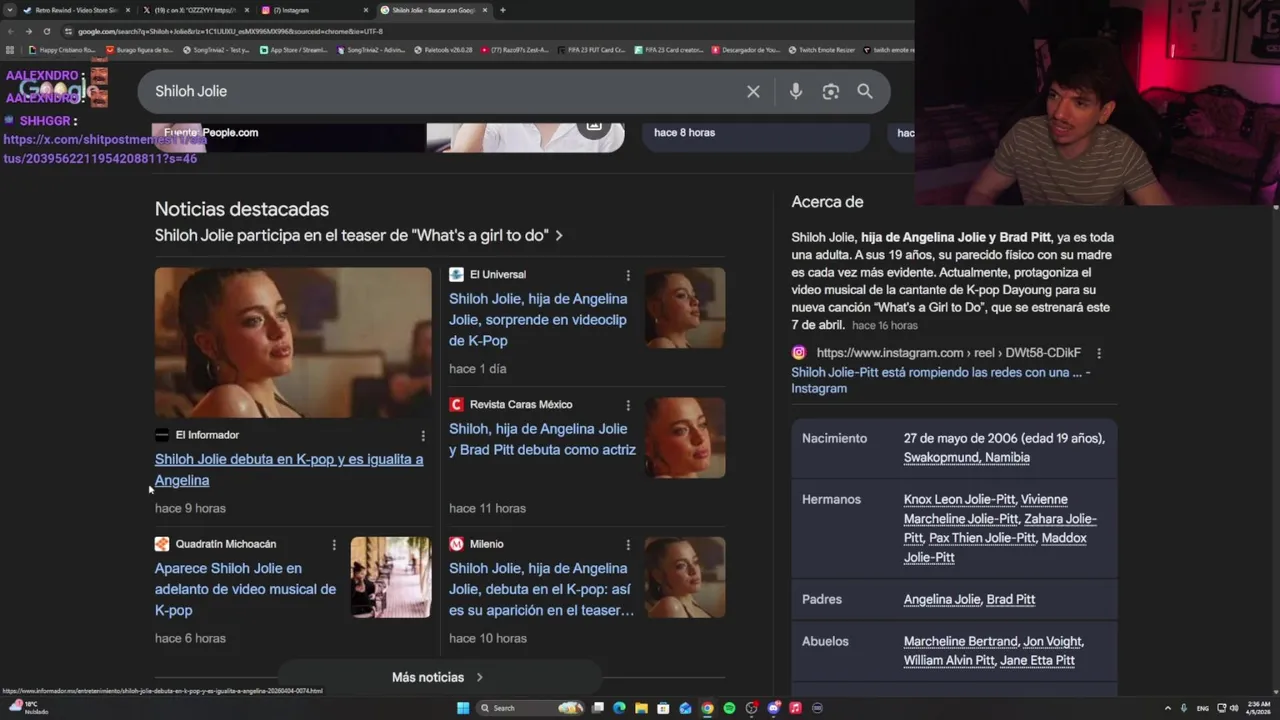Screen dimensions: 1280x720
Task: Open Windows Start menu
Action: 463,708
